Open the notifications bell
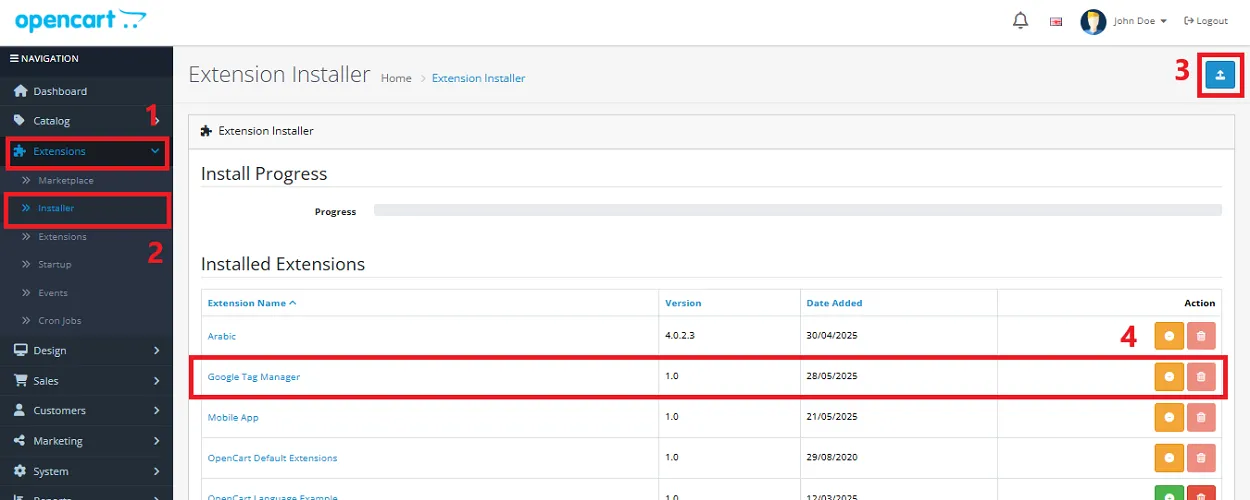1250x500 pixels. click(x=1020, y=21)
